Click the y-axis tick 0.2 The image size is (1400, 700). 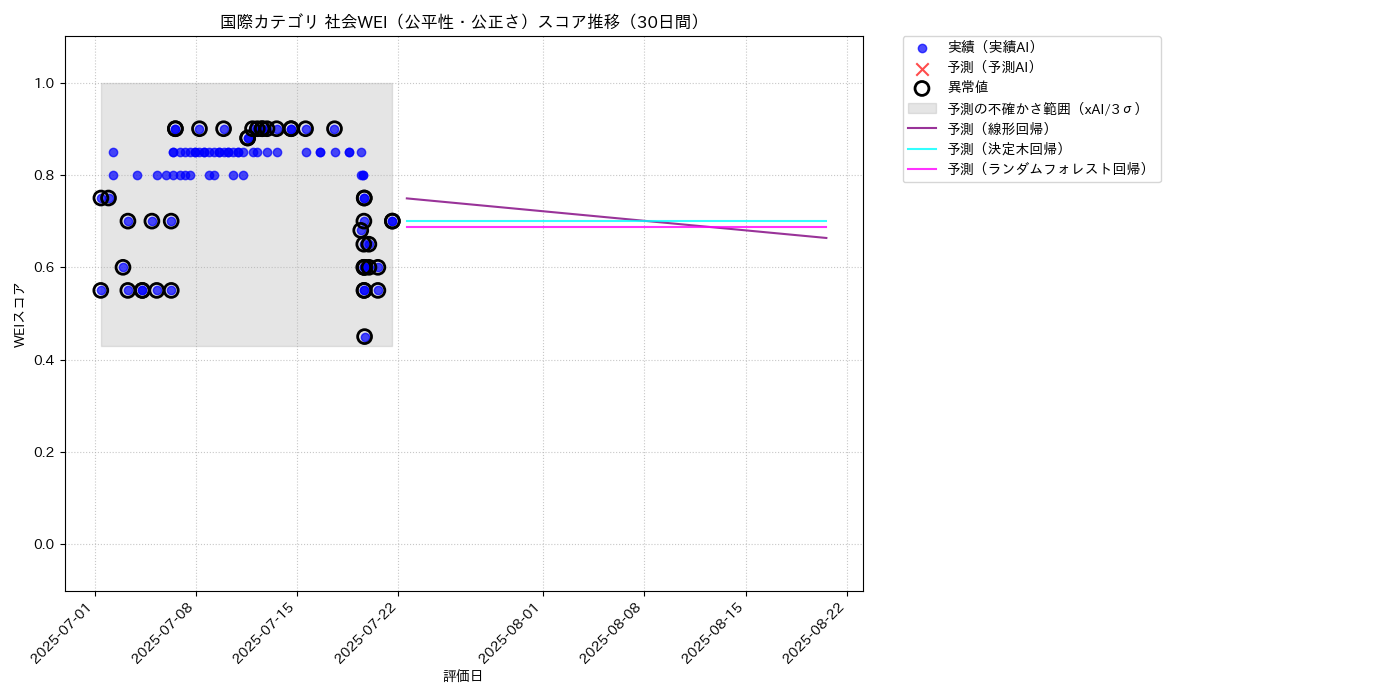coord(46,452)
